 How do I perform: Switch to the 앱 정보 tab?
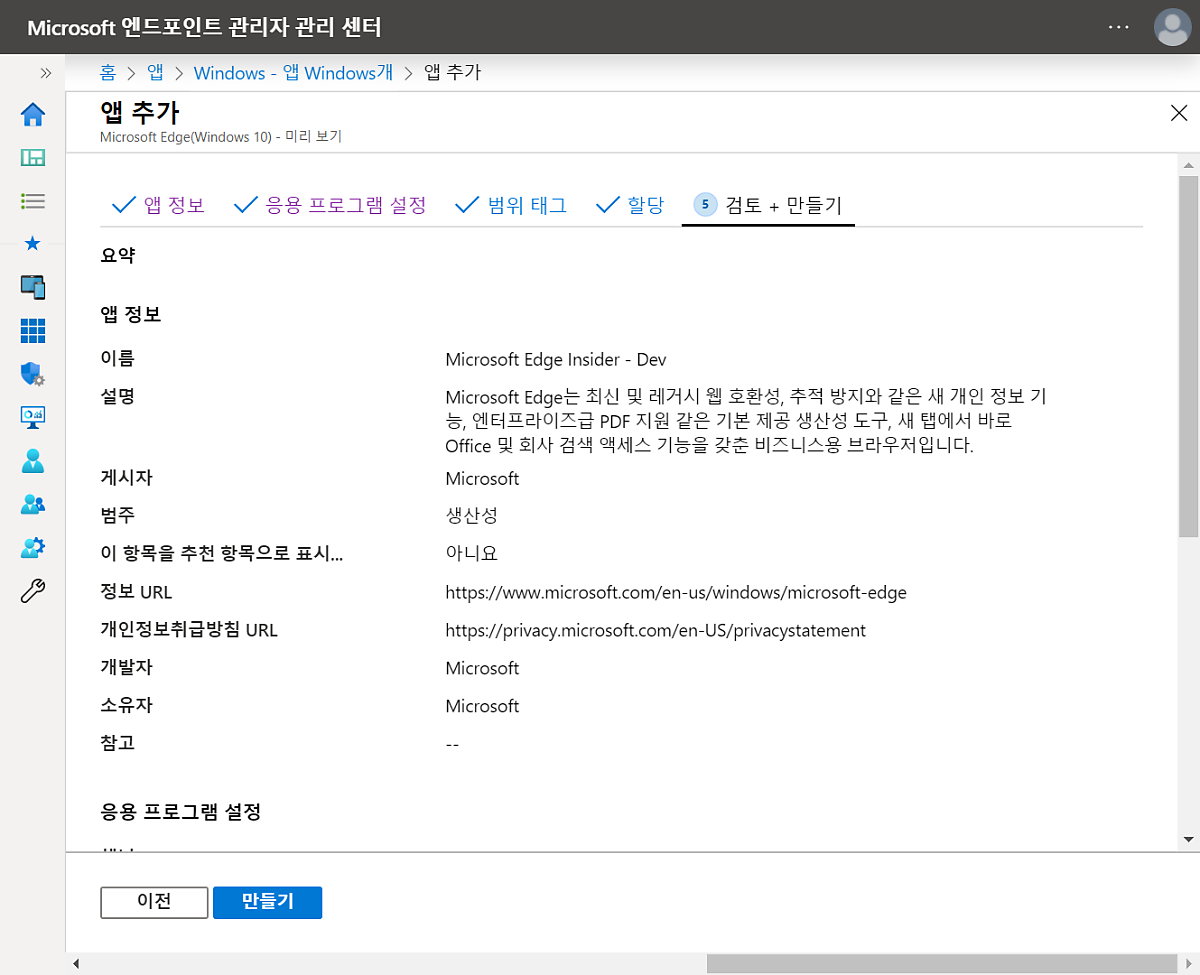click(x=159, y=206)
